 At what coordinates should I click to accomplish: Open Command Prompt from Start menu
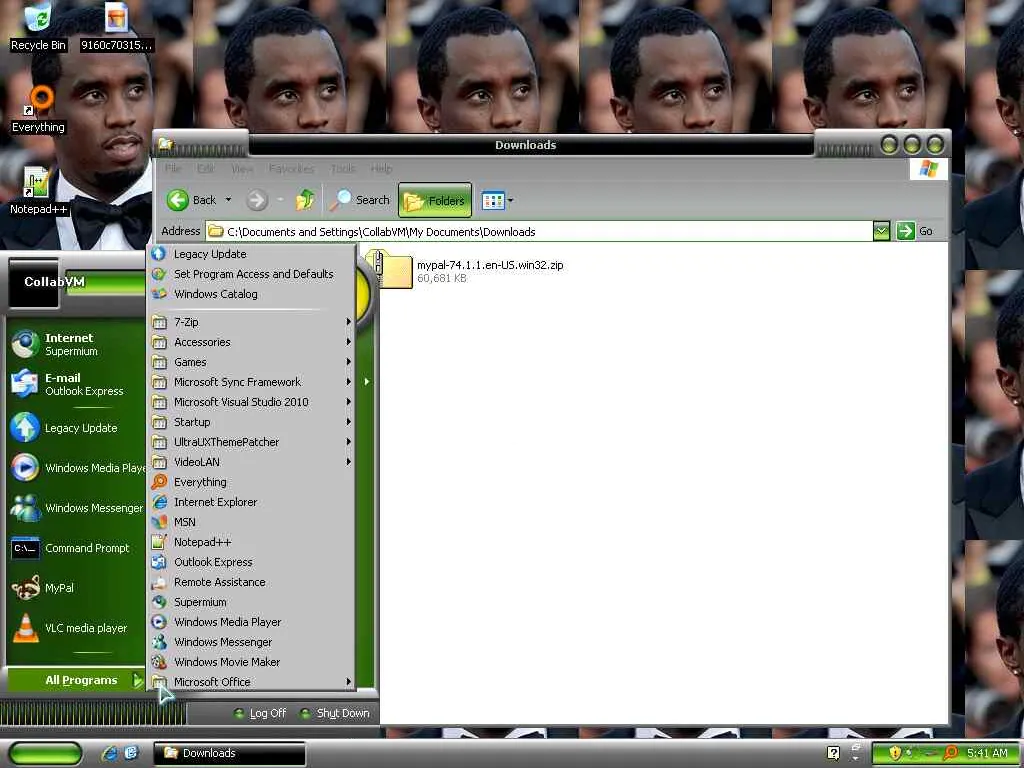[76, 549]
